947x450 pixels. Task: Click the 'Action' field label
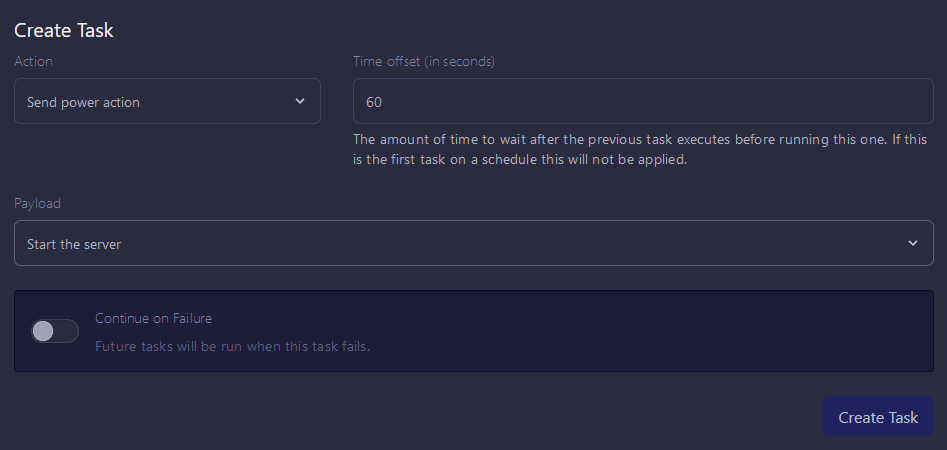click(33, 61)
